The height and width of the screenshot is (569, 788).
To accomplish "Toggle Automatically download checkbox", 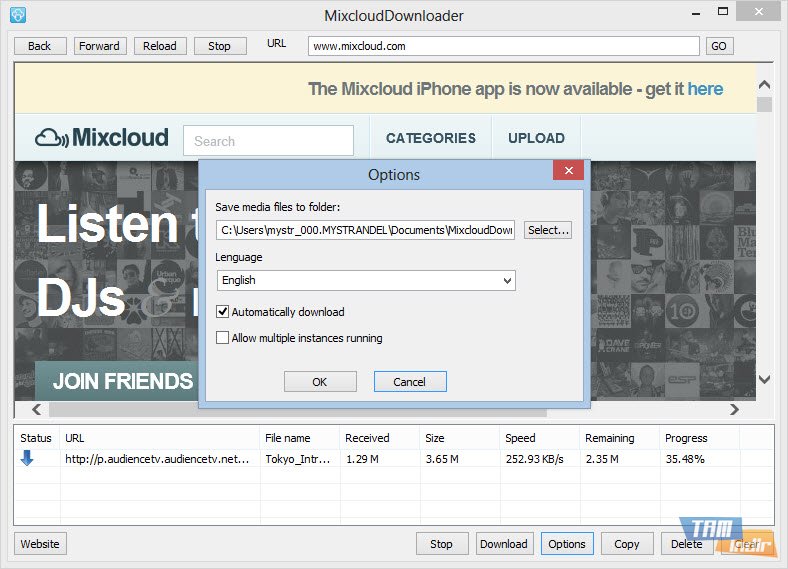I will 222,312.
